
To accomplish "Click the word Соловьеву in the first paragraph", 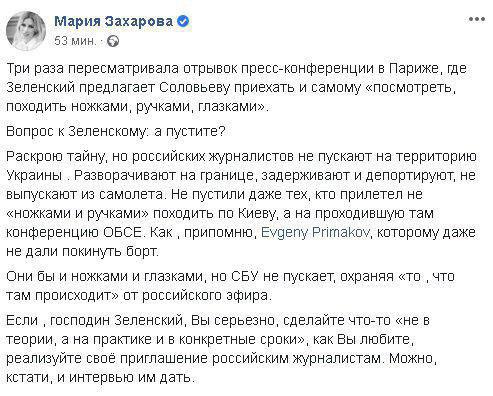I will [x=194, y=88].
